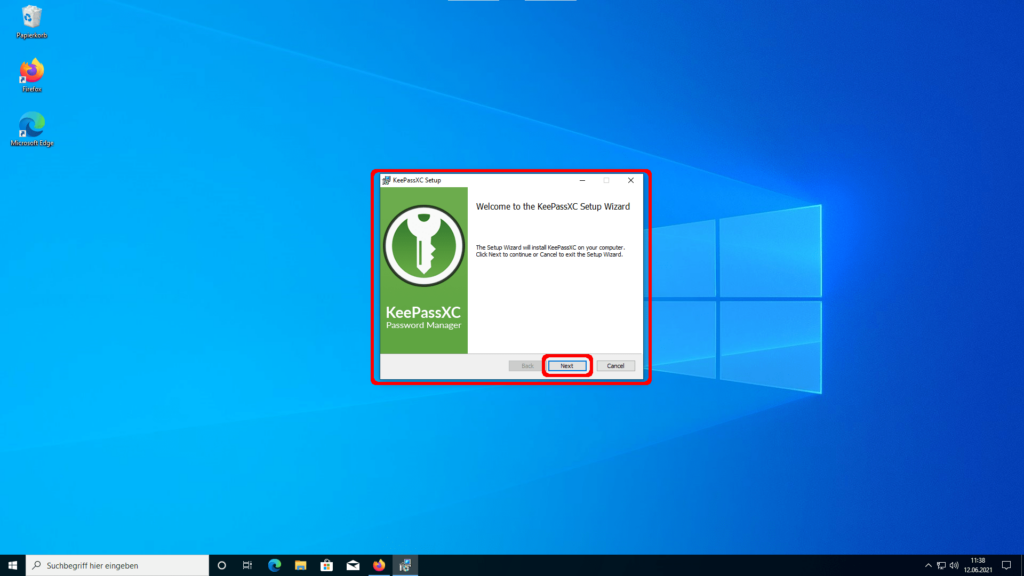The width and height of the screenshot is (1024, 576).
Task: Open the notification center icon
Action: (x=1006, y=566)
